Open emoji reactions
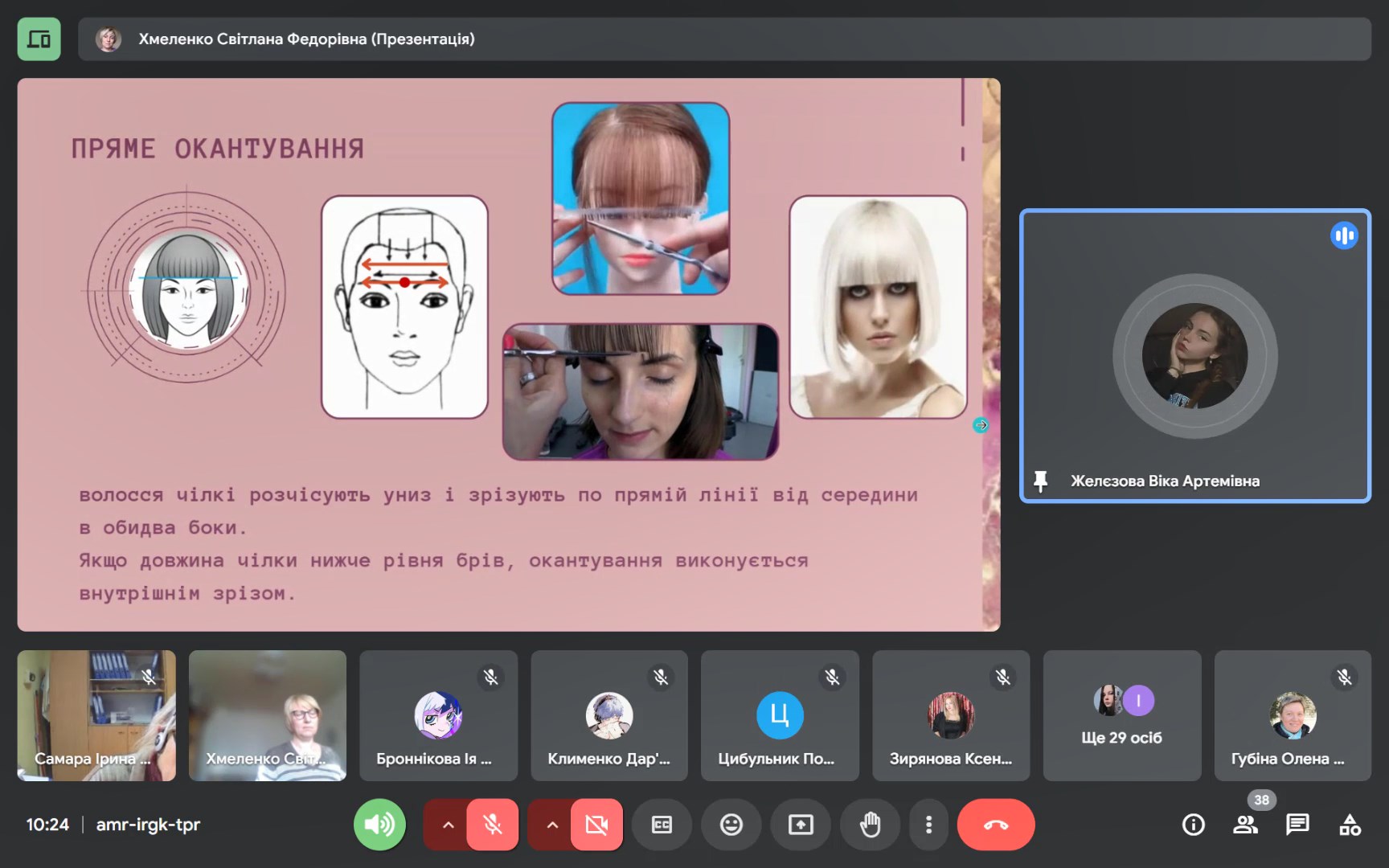This screenshot has height=868, width=1389. (x=731, y=824)
